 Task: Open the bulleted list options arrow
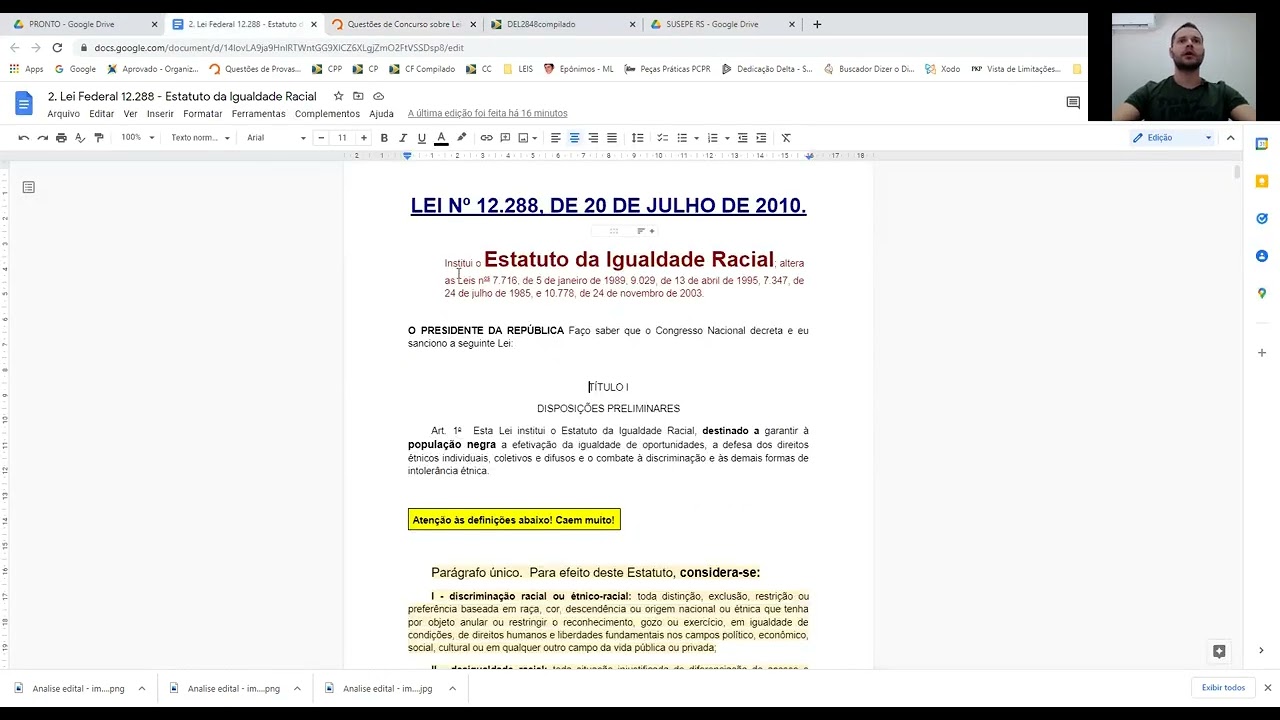click(x=696, y=138)
